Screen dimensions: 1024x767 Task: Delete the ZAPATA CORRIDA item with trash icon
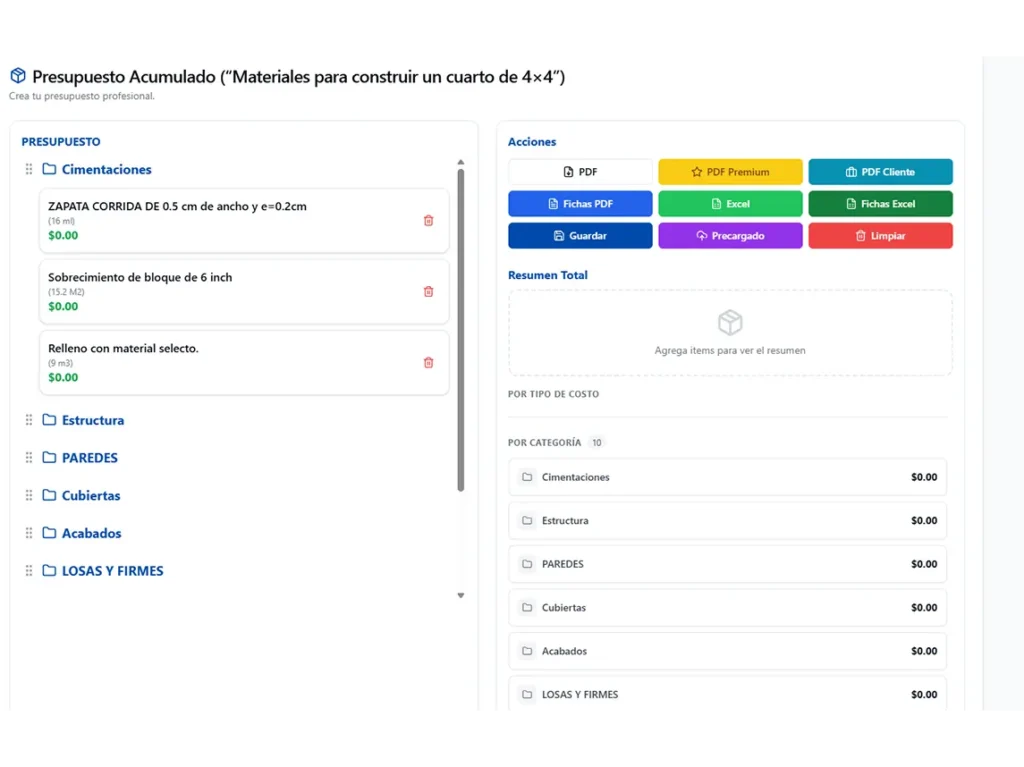click(428, 221)
